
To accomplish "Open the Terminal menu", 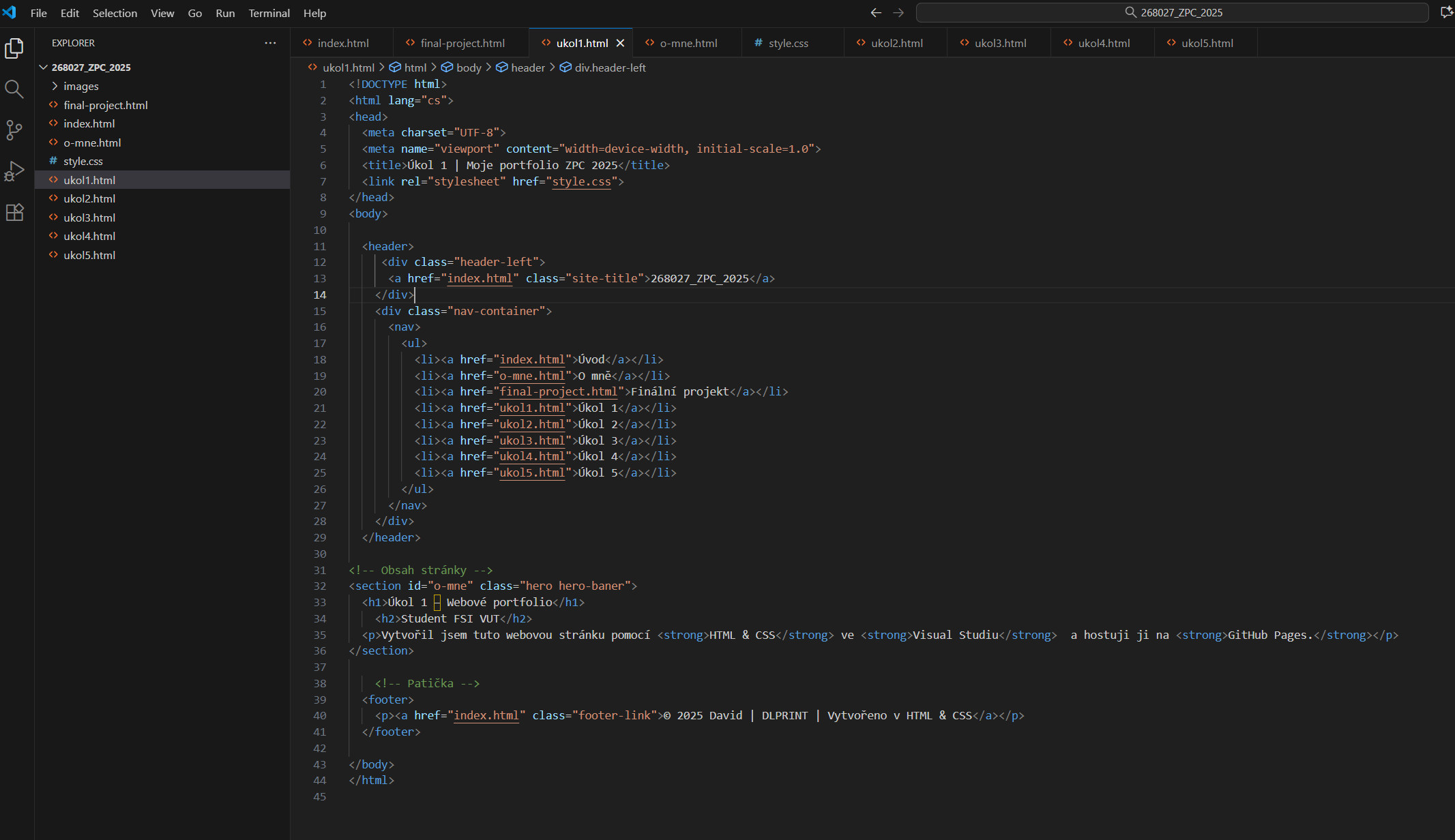I will pyautogui.click(x=269, y=13).
